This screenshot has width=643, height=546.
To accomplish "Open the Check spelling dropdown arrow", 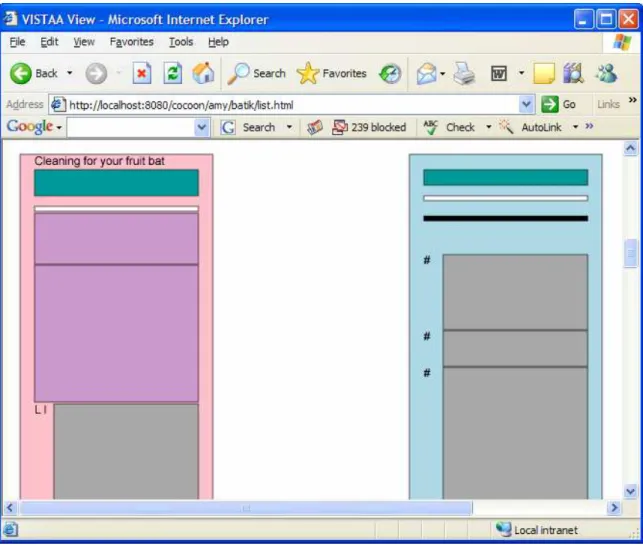I will click(x=488, y=127).
